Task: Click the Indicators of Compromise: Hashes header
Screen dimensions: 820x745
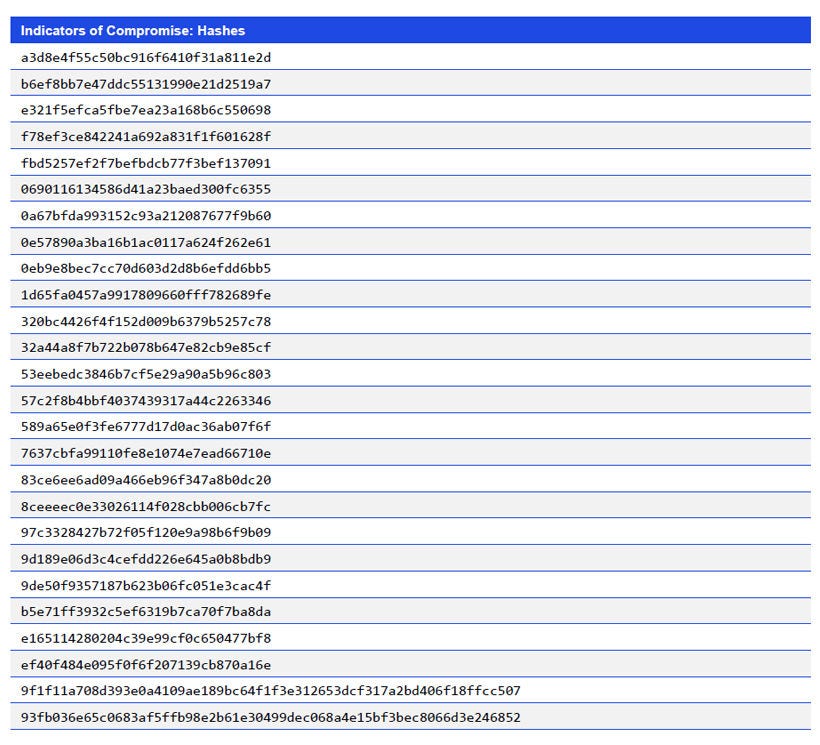Action: 130,31
